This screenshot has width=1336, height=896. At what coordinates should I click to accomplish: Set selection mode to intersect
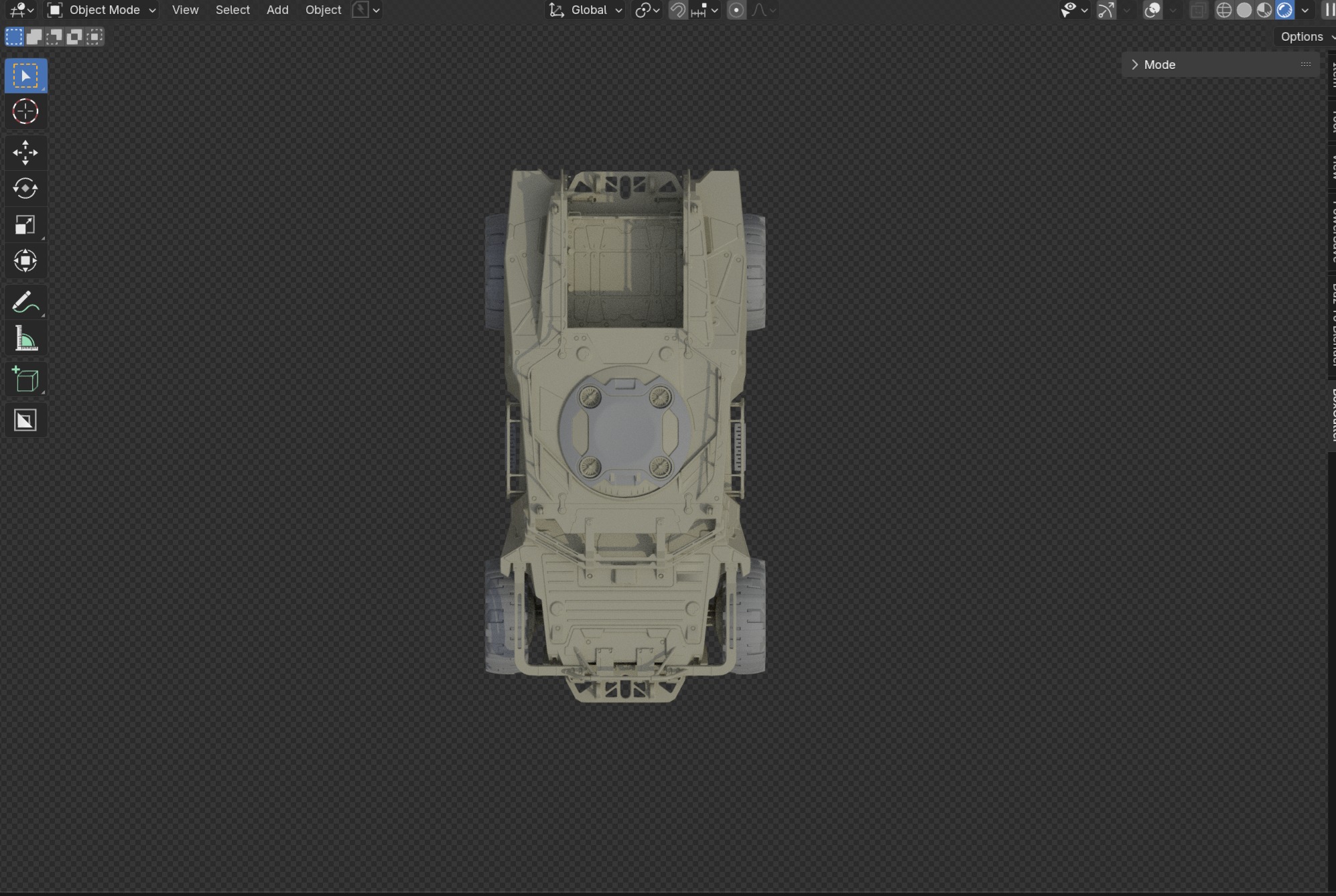coord(94,37)
